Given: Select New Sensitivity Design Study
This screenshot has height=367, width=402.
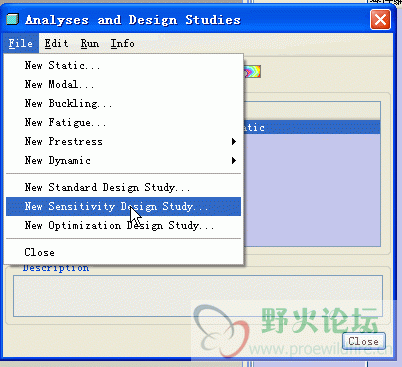Looking at the screenshot, I should [x=123, y=206].
